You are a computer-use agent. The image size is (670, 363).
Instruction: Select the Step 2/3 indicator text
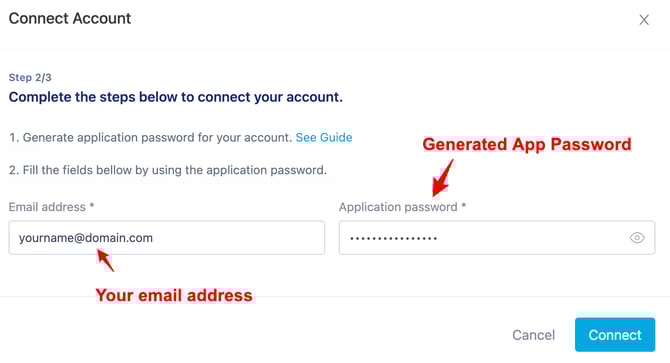tap(30, 78)
